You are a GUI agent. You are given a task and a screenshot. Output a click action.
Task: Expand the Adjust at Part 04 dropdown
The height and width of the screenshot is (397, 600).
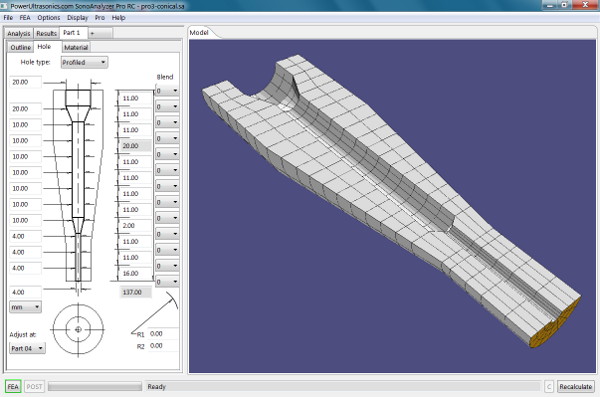pos(27,348)
